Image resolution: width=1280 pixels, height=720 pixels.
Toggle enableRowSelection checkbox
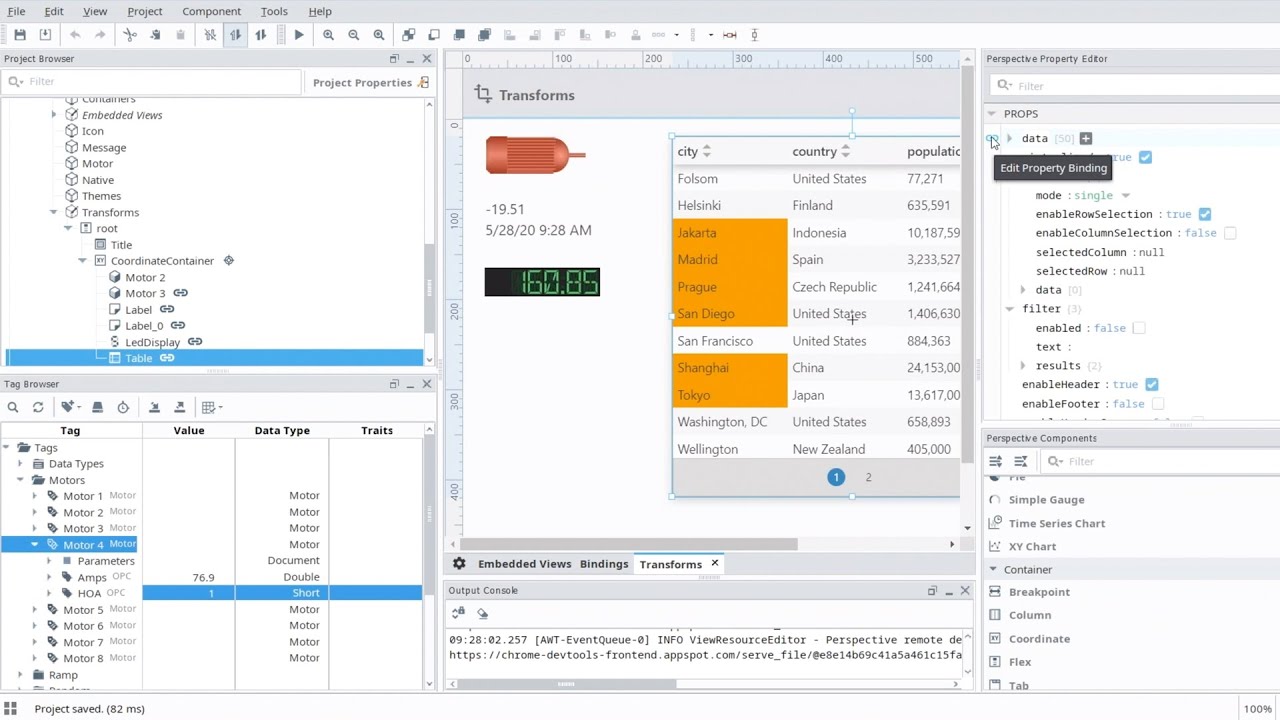(x=1204, y=214)
